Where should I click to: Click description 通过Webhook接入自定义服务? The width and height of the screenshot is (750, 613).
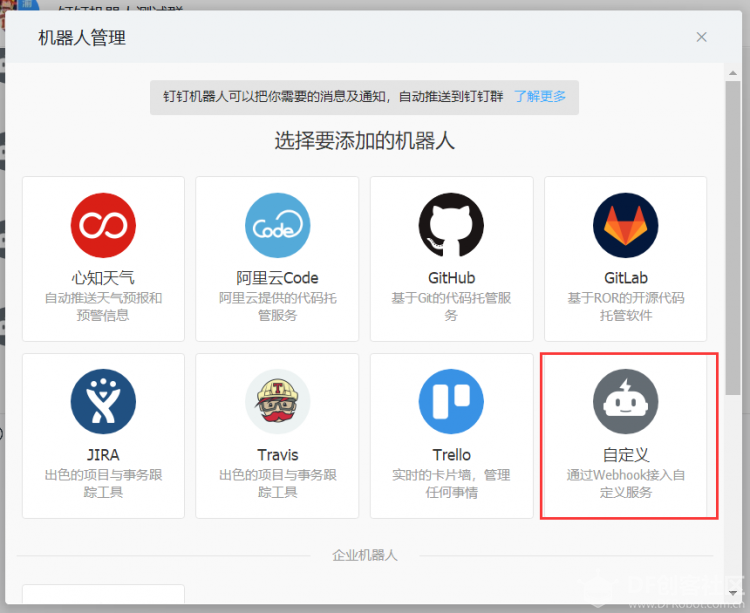(x=626, y=483)
